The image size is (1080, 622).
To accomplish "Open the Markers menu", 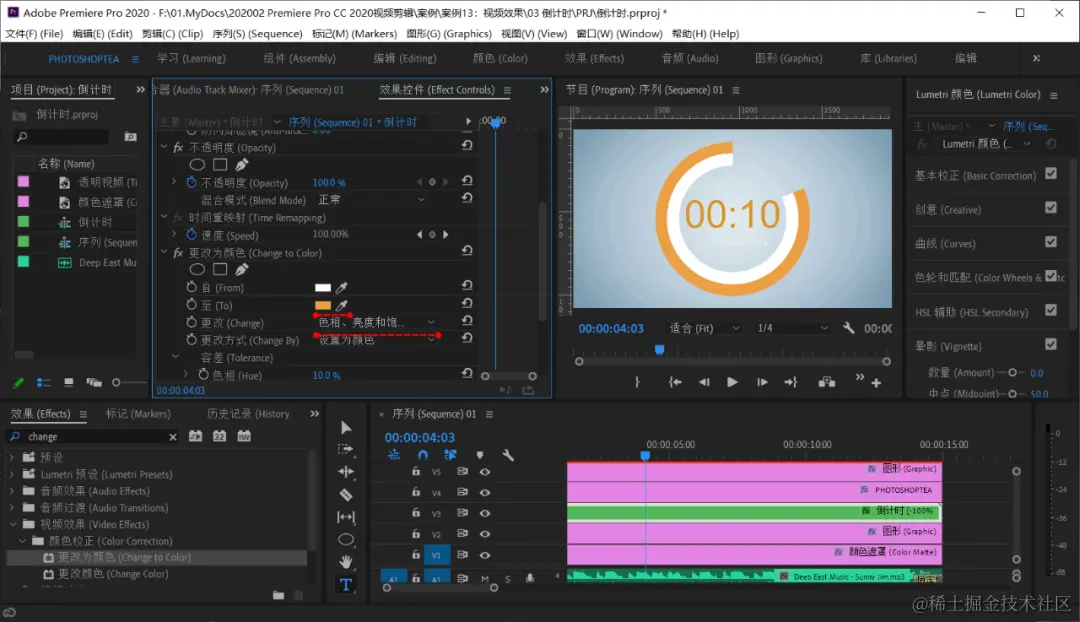I will [354, 34].
